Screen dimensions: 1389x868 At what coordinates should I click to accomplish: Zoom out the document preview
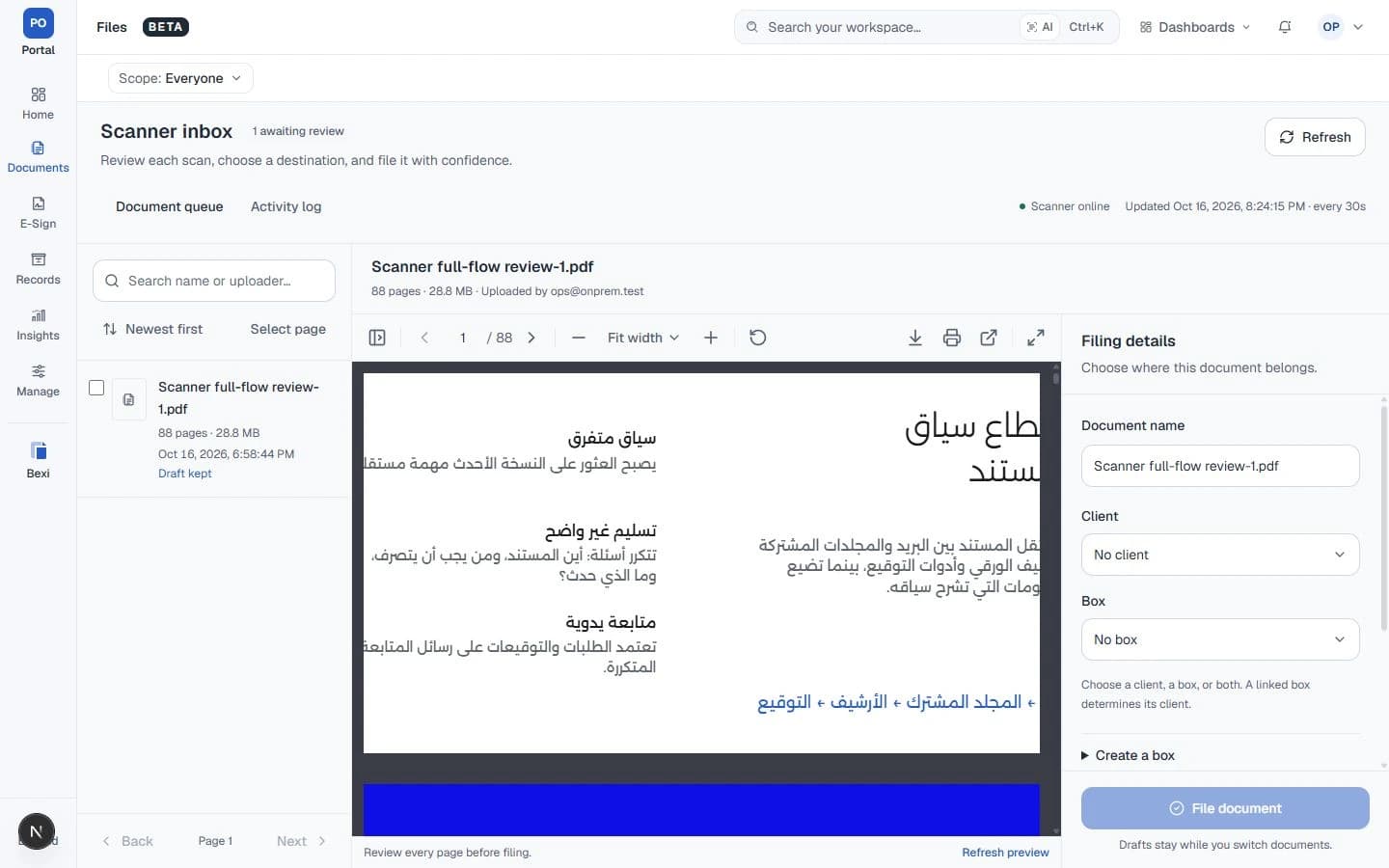pos(579,338)
